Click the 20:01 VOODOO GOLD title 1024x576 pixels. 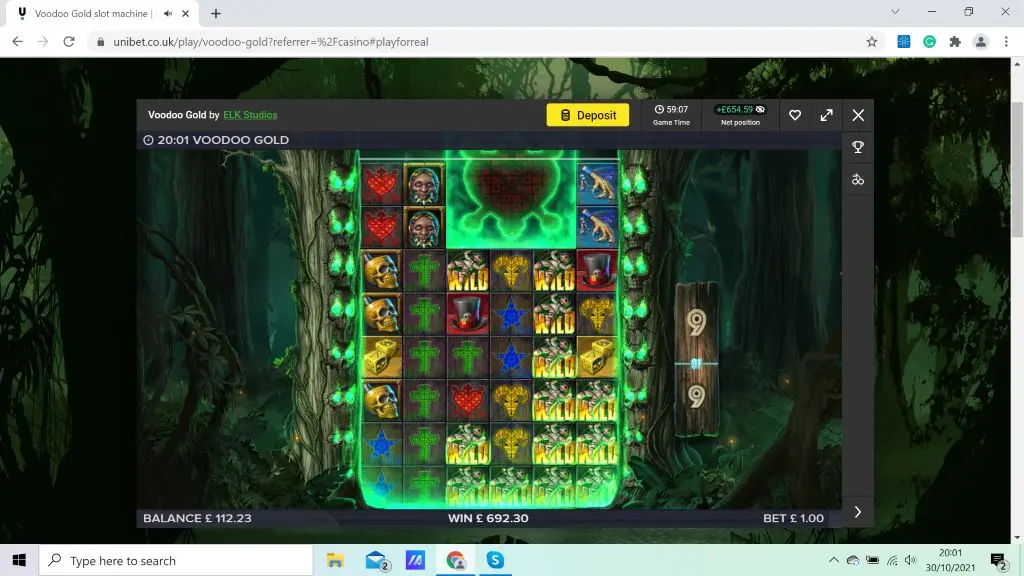[x=216, y=140]
